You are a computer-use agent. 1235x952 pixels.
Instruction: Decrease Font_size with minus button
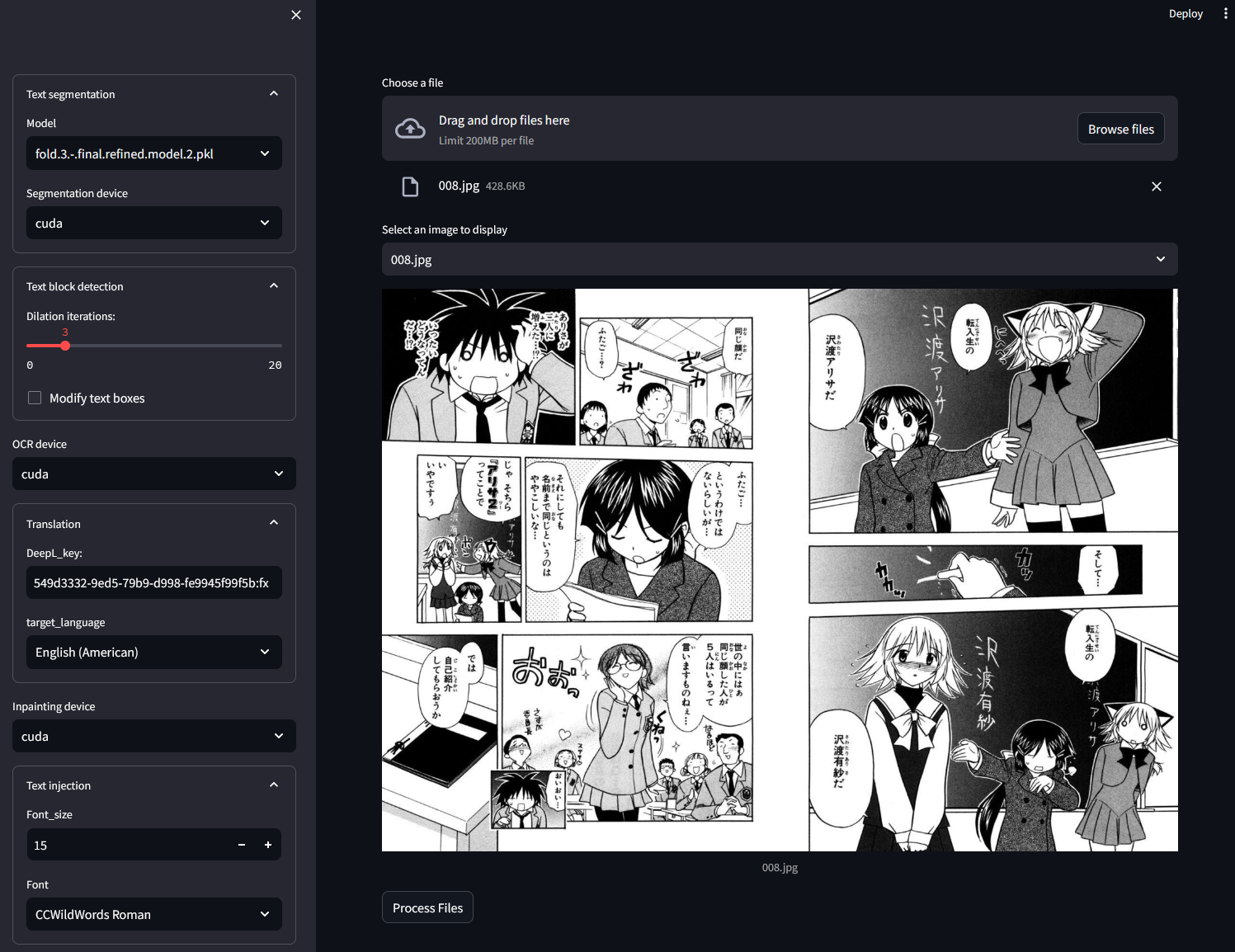[x=242, y=845]
